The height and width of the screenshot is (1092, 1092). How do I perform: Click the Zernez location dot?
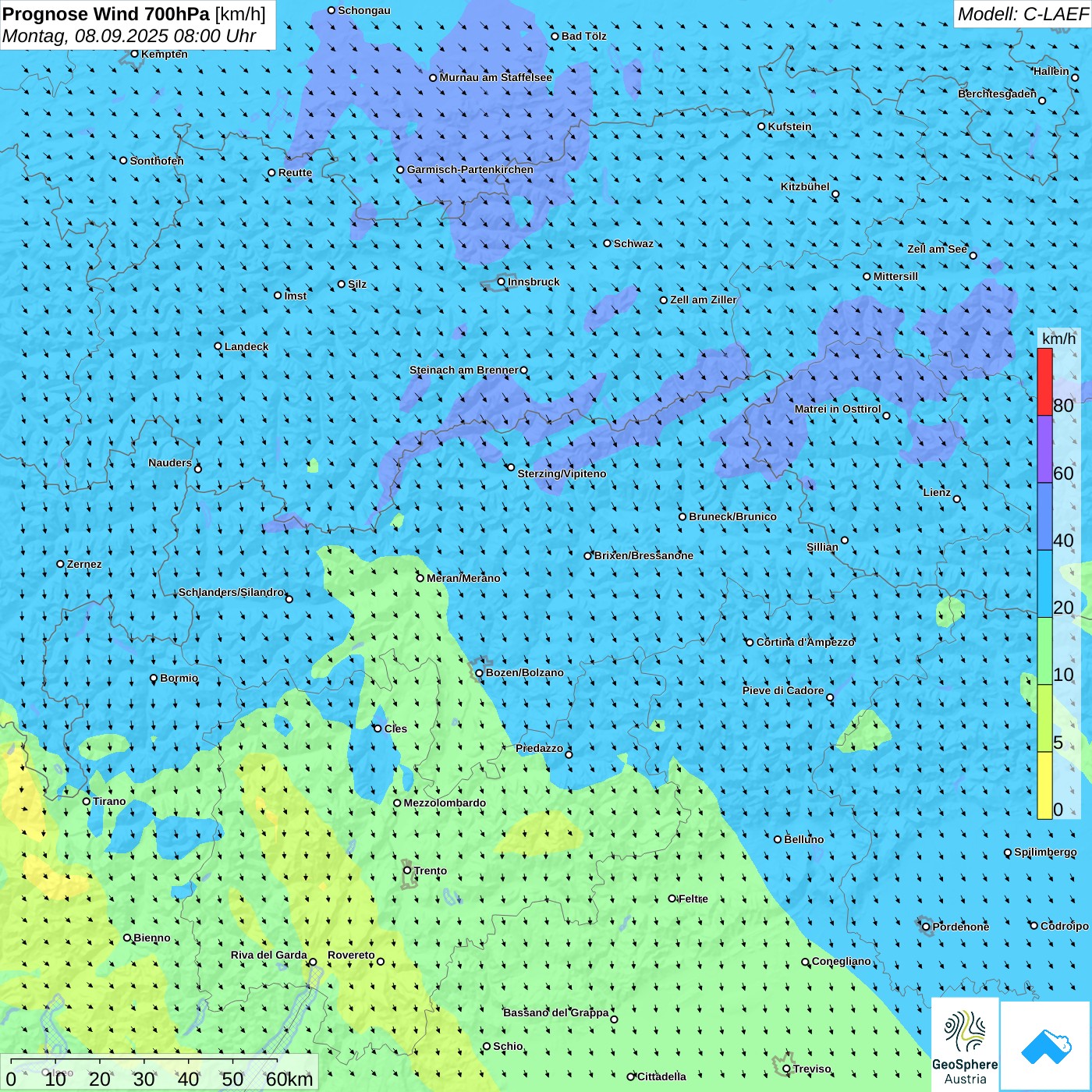pos(61,564)
